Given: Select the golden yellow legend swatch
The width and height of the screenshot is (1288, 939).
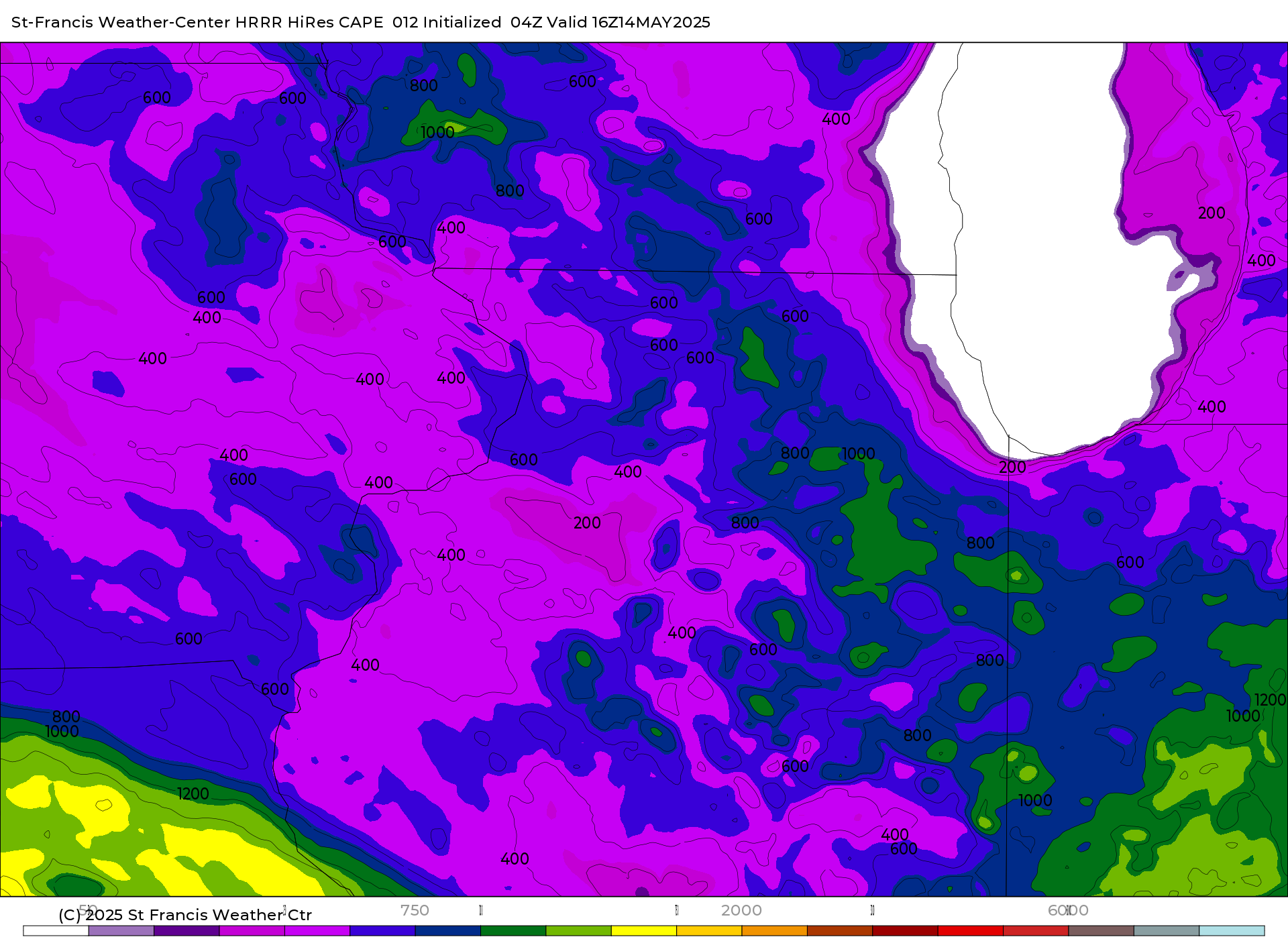Looking at the screenshot, I should point(709,931).
